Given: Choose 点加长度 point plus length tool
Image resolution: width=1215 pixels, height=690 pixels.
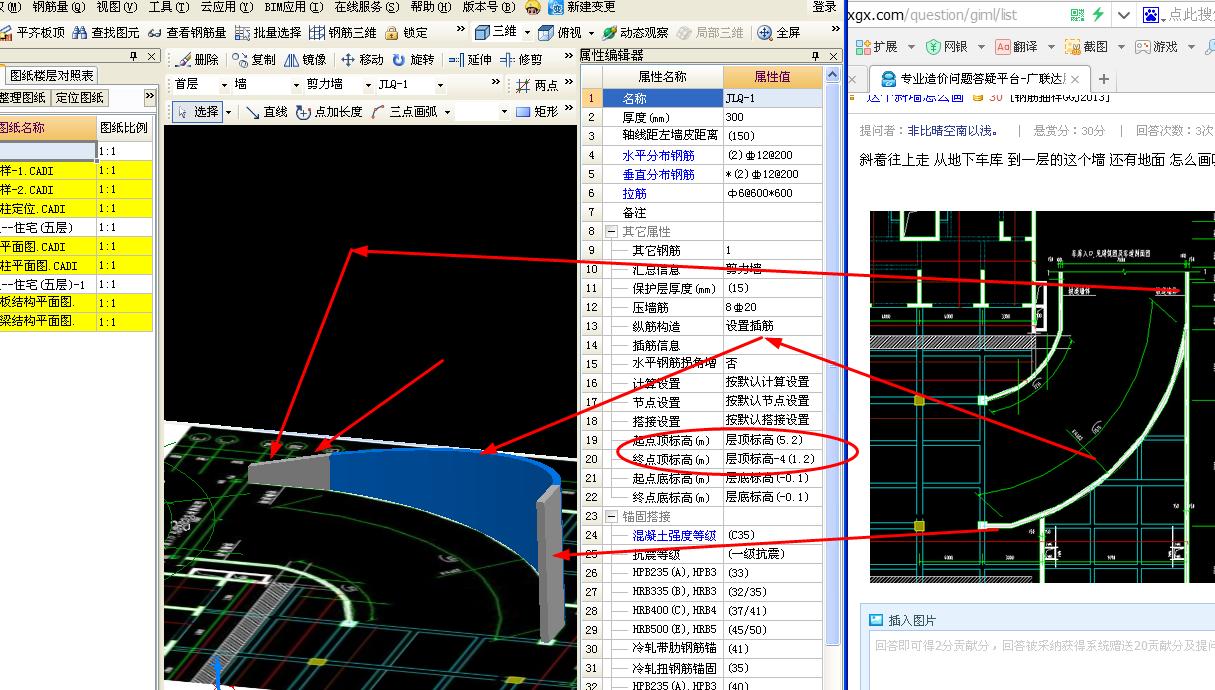Looking at the screenshot, I should click(330, 112).
